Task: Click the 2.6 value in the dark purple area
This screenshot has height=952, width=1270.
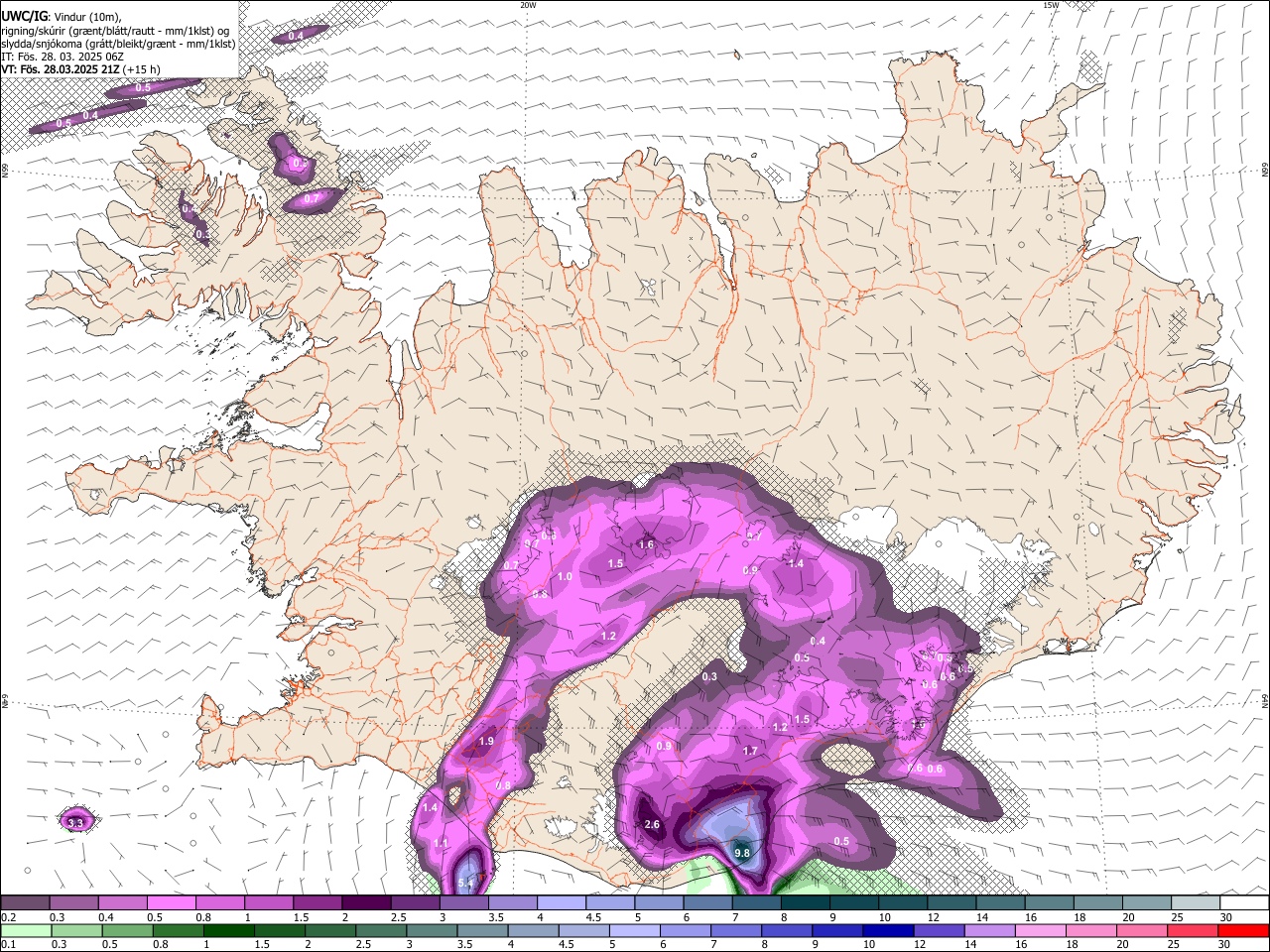Action: pyautogui.click(x=652, y=824)
